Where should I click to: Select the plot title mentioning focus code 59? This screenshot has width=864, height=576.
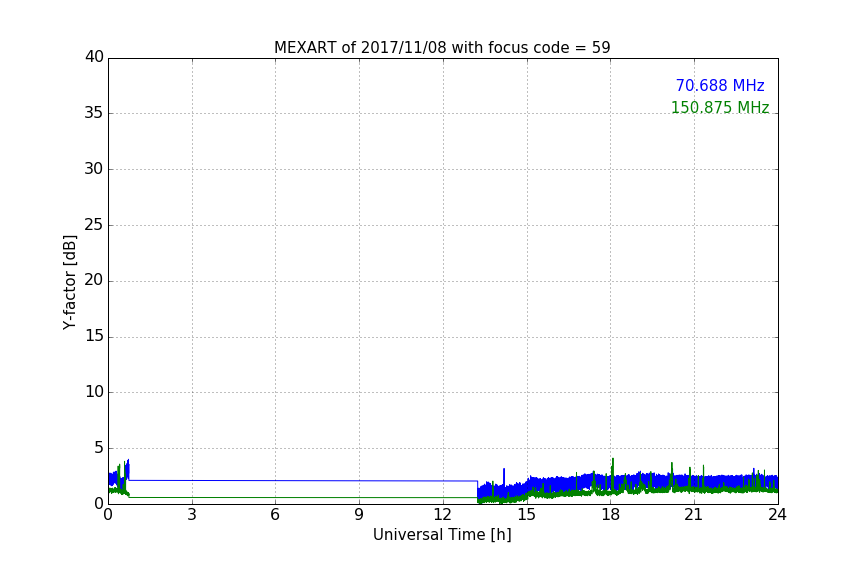(x=442, y=47)
